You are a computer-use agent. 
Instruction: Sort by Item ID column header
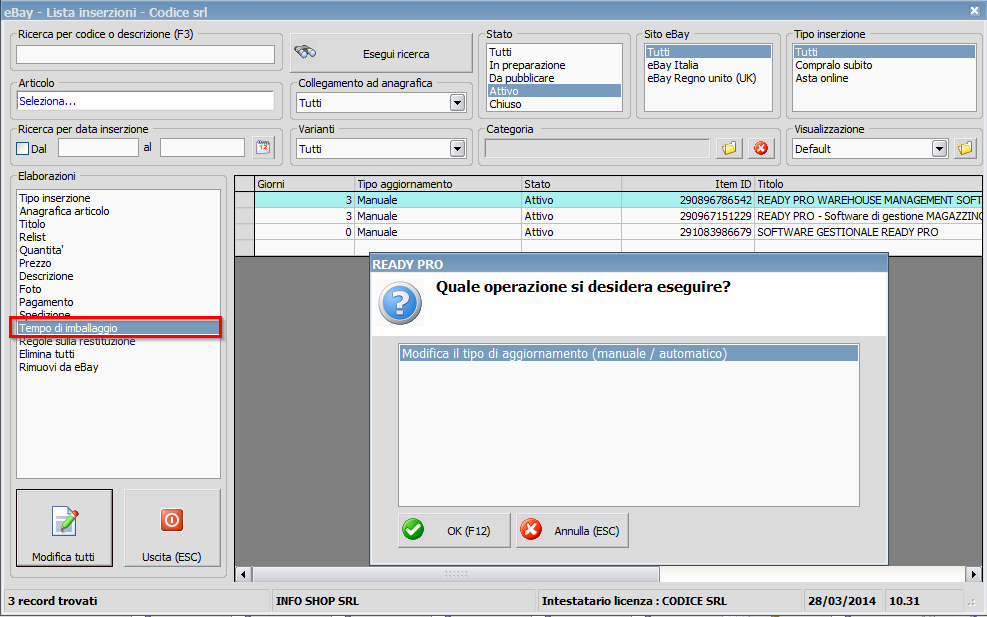[688, 184]
